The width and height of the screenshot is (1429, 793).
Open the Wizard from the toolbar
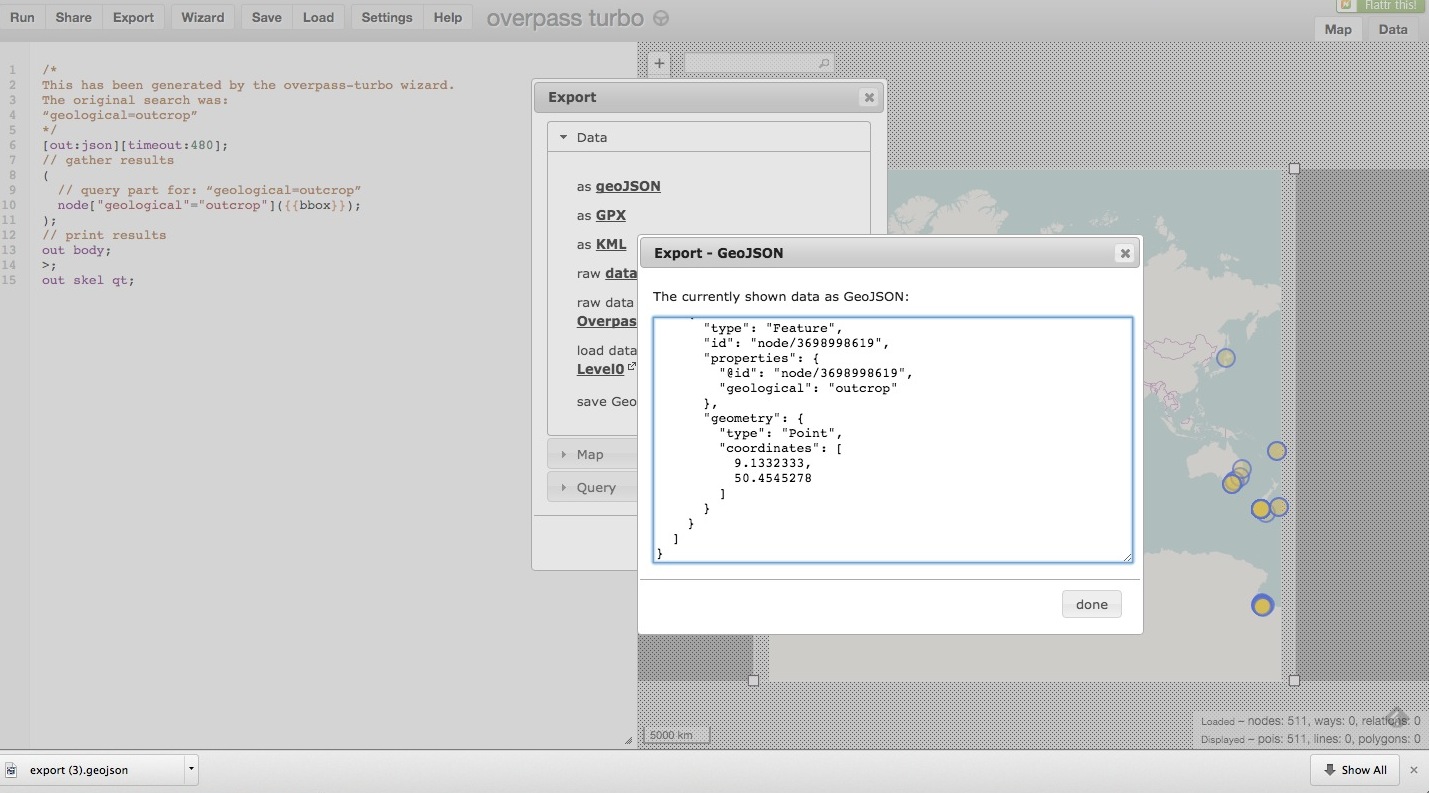coord(202,17)
